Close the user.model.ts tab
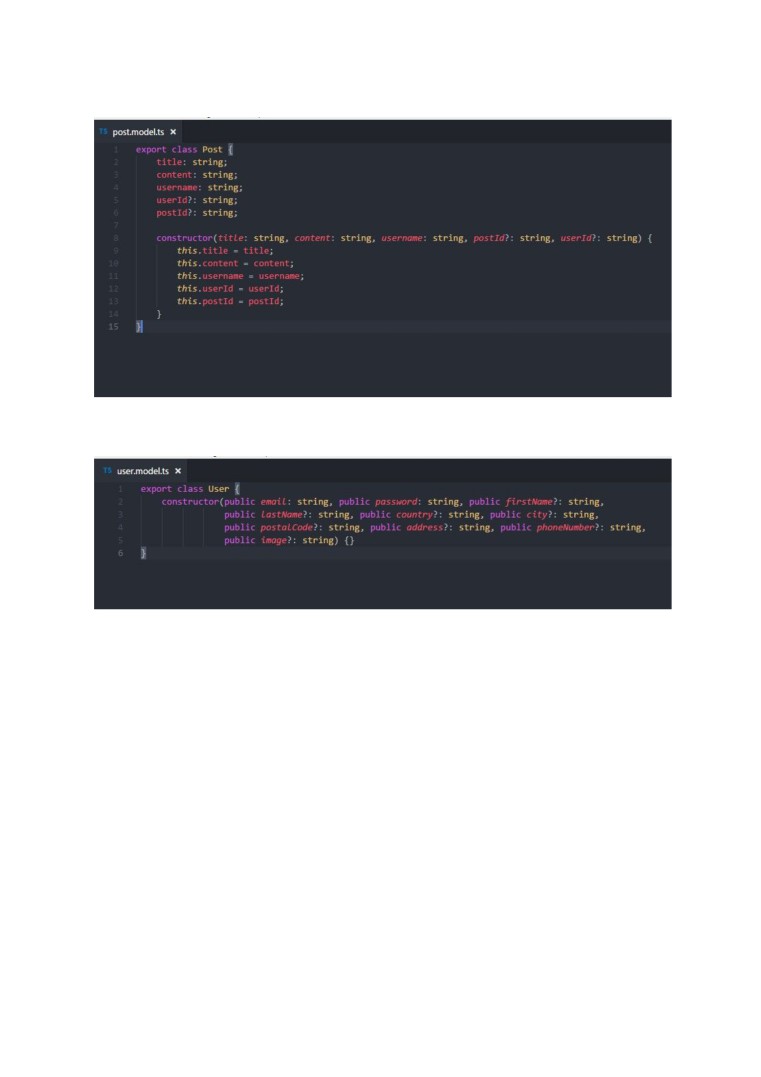Viewport: 761px width, 1077px height. tap(178, 471)
